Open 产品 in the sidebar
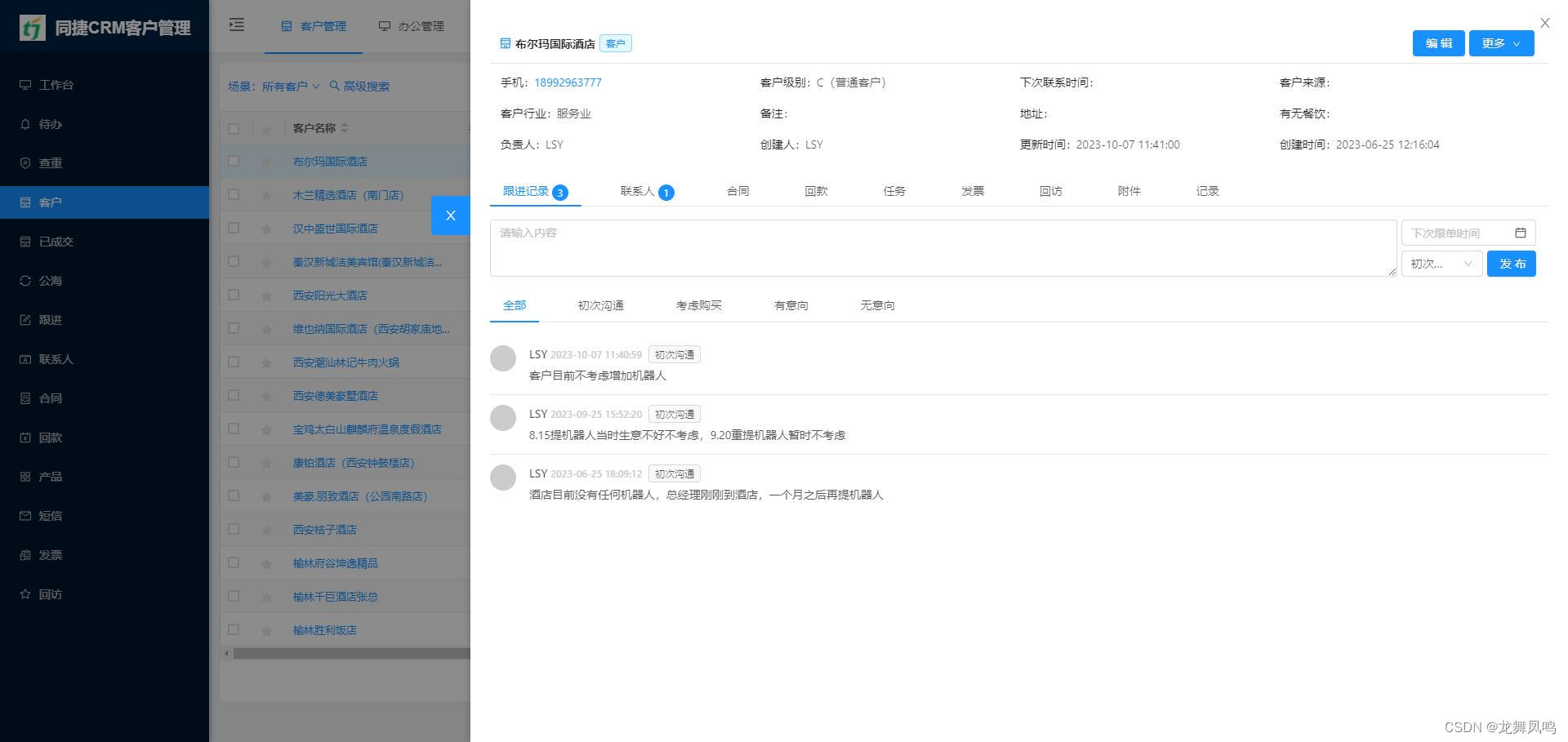1568x742 pixels. [x=105, y=477]
